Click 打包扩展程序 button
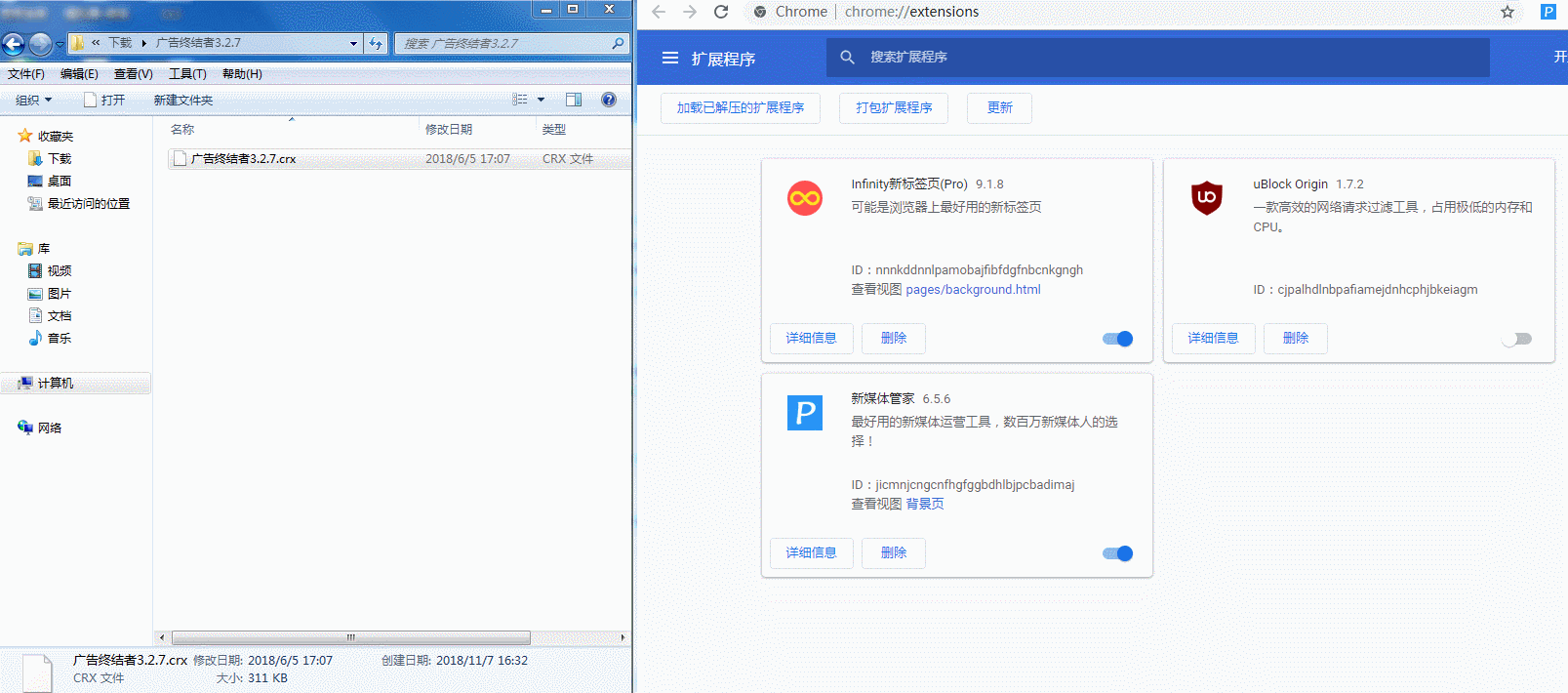1568x693 pixels. click(895, 107)
